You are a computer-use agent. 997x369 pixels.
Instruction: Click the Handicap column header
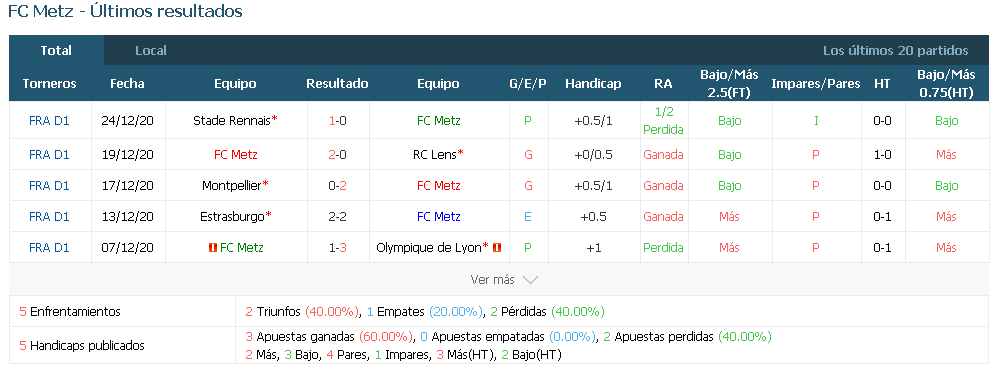tap(593, 83)
